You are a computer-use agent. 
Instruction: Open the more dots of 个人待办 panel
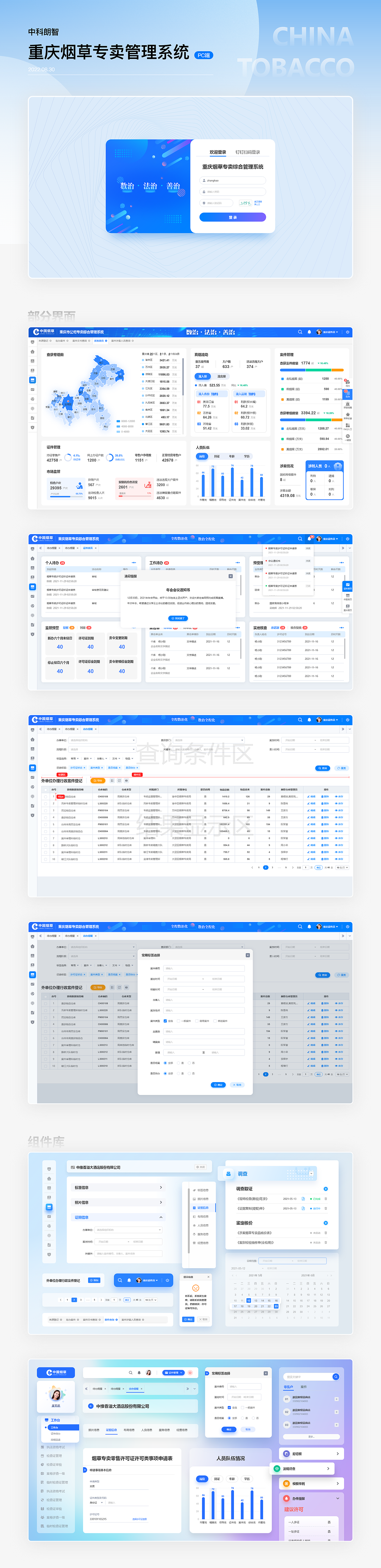[134, 562]
